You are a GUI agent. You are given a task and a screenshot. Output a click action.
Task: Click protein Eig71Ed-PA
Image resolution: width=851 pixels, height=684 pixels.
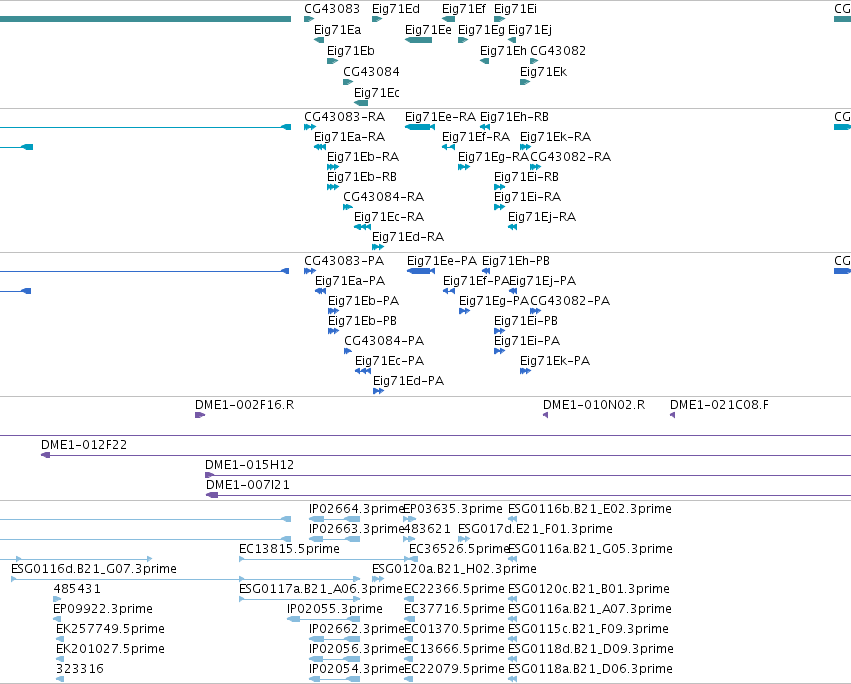pyautogui.click(x=408, y=382)
